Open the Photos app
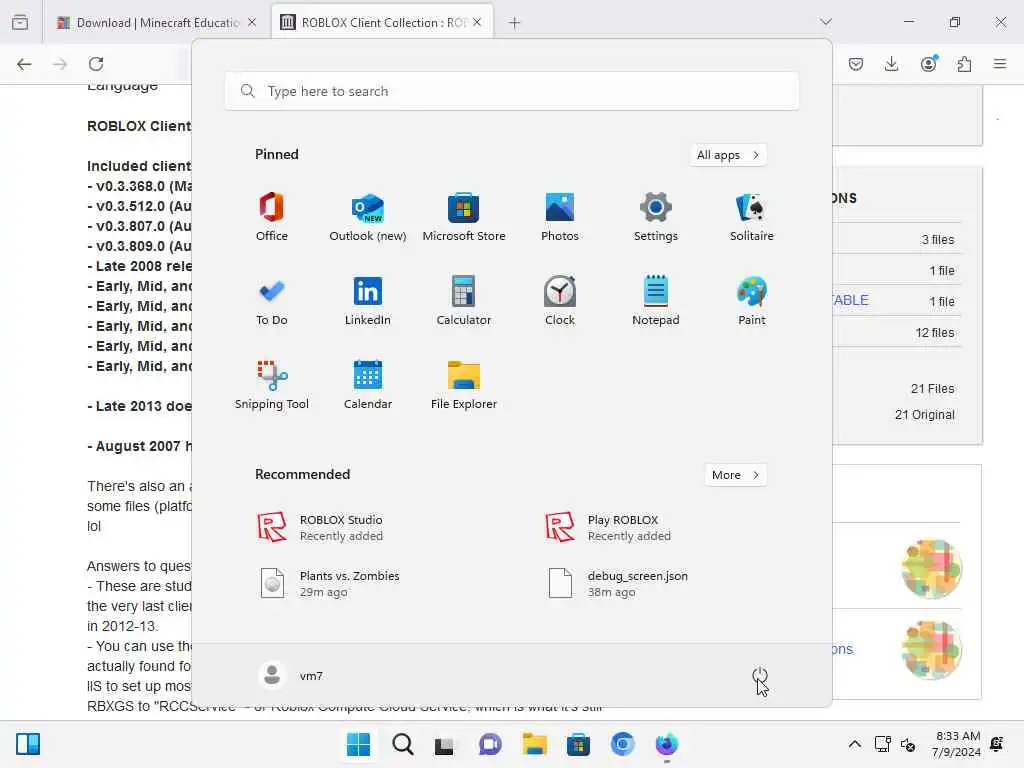Viewport: 1024px width, 768px height. [560, 217]
